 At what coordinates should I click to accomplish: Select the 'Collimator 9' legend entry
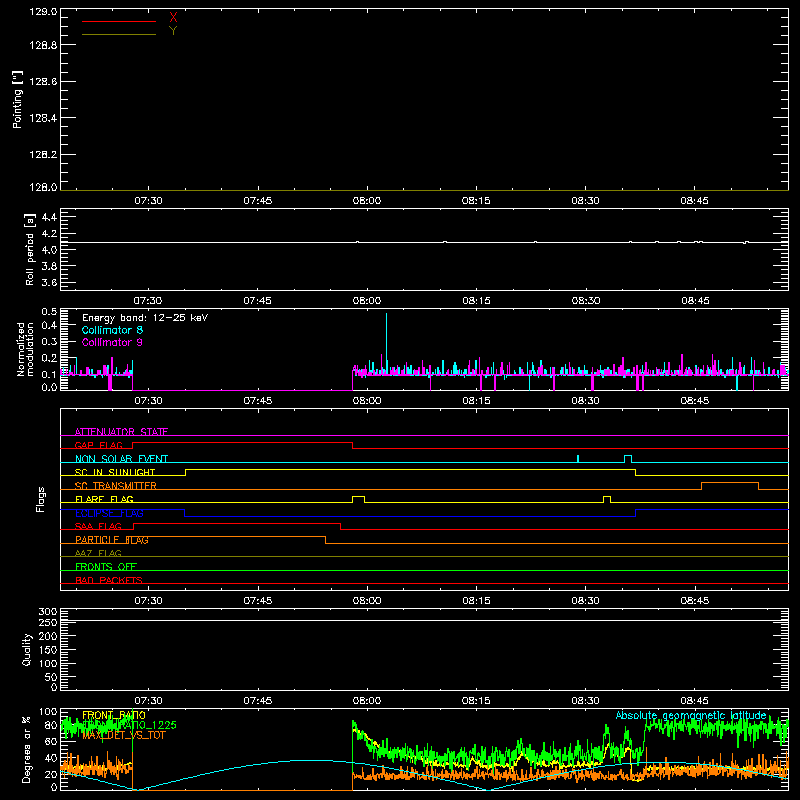point(112,342)
